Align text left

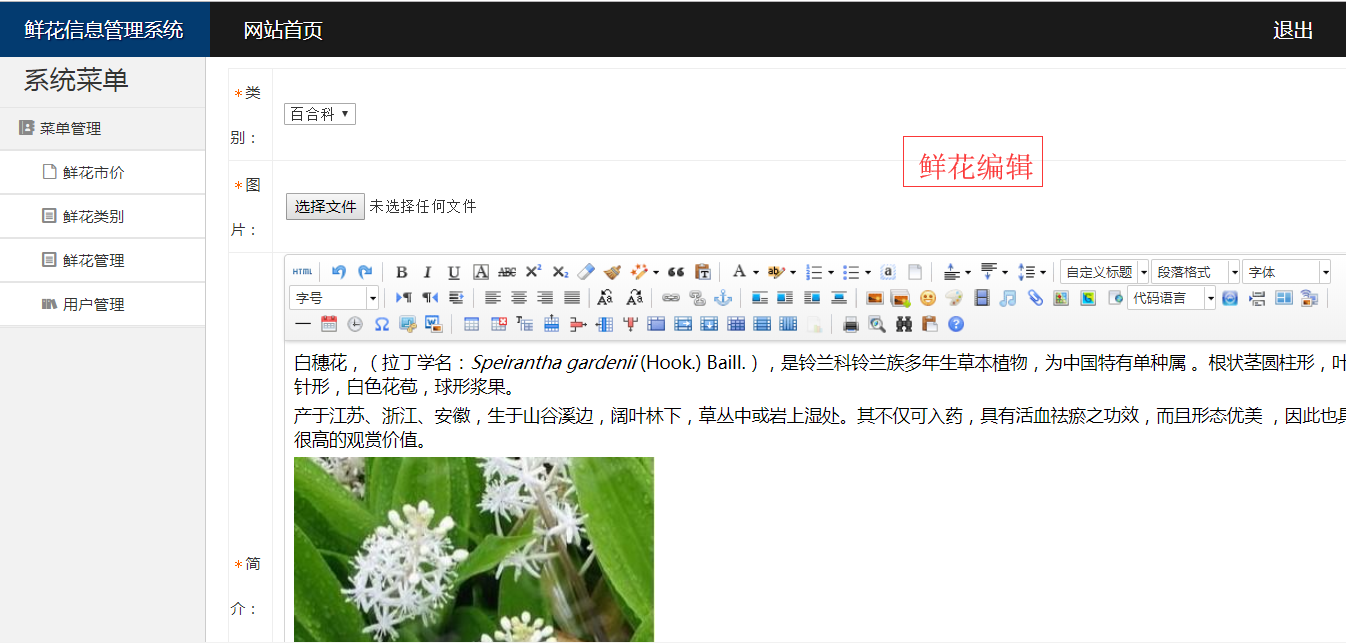point(492,297)
